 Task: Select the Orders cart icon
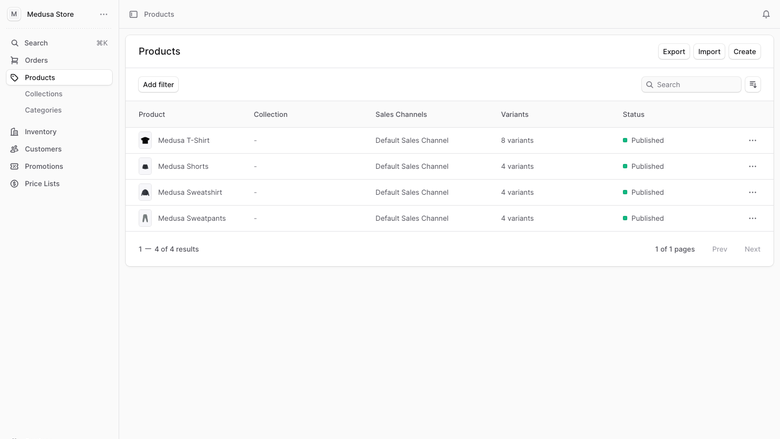pyautogui.click(x=14, y=60)
